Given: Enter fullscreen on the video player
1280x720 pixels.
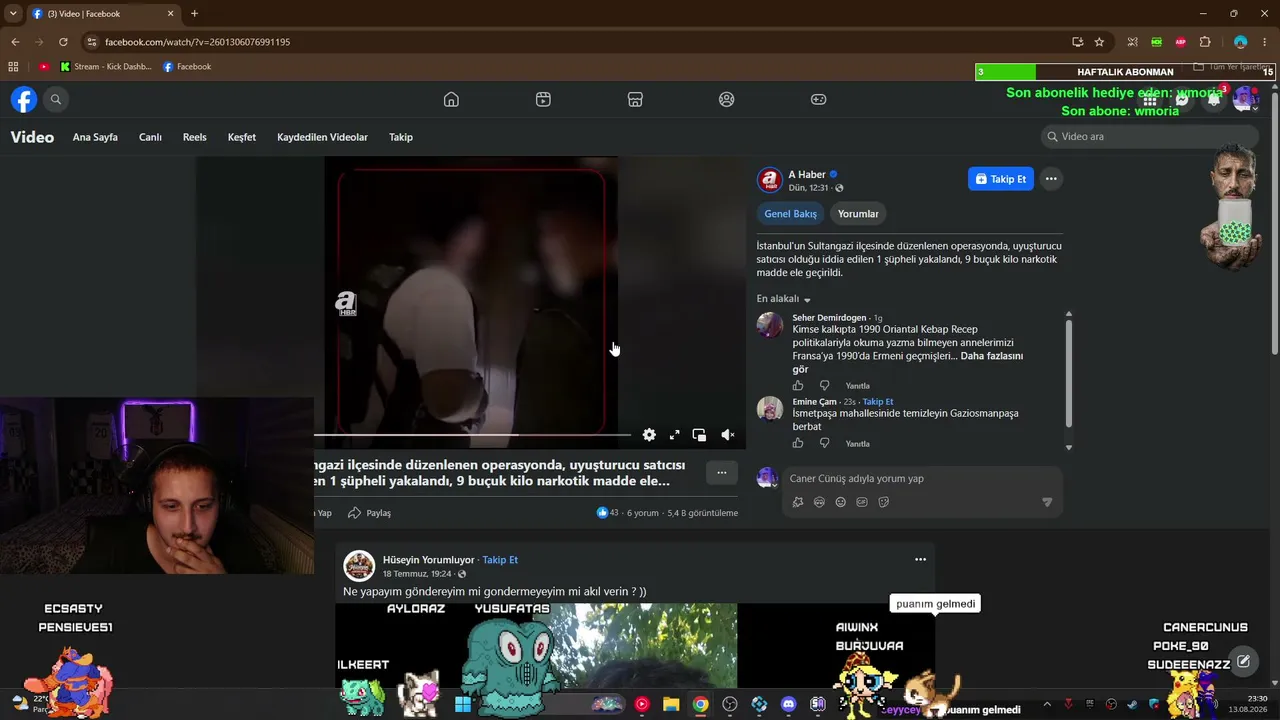Looking at the screenshot, I should coord(675,435).
